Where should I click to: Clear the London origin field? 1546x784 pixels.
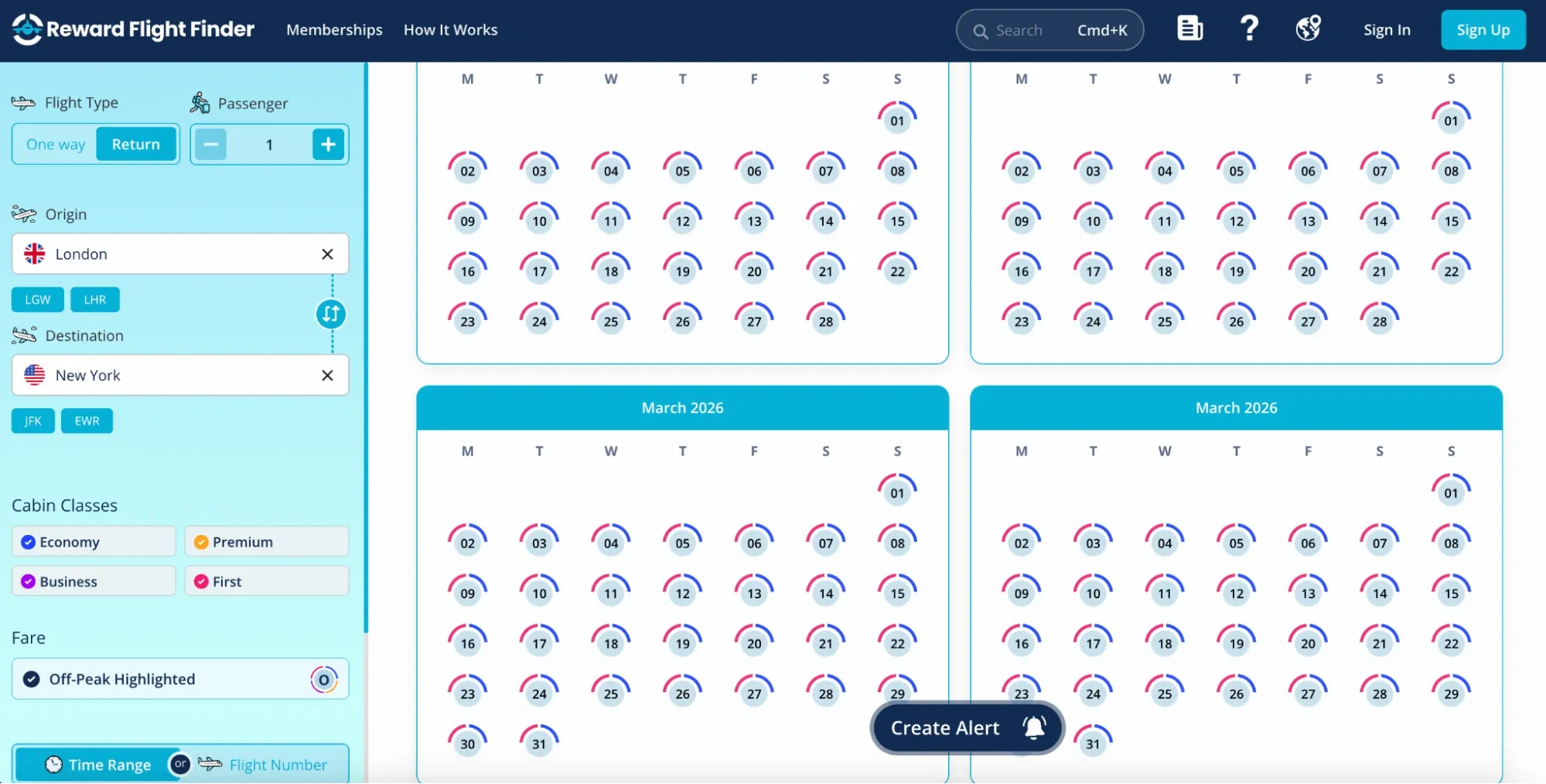(x=327, y=254)
